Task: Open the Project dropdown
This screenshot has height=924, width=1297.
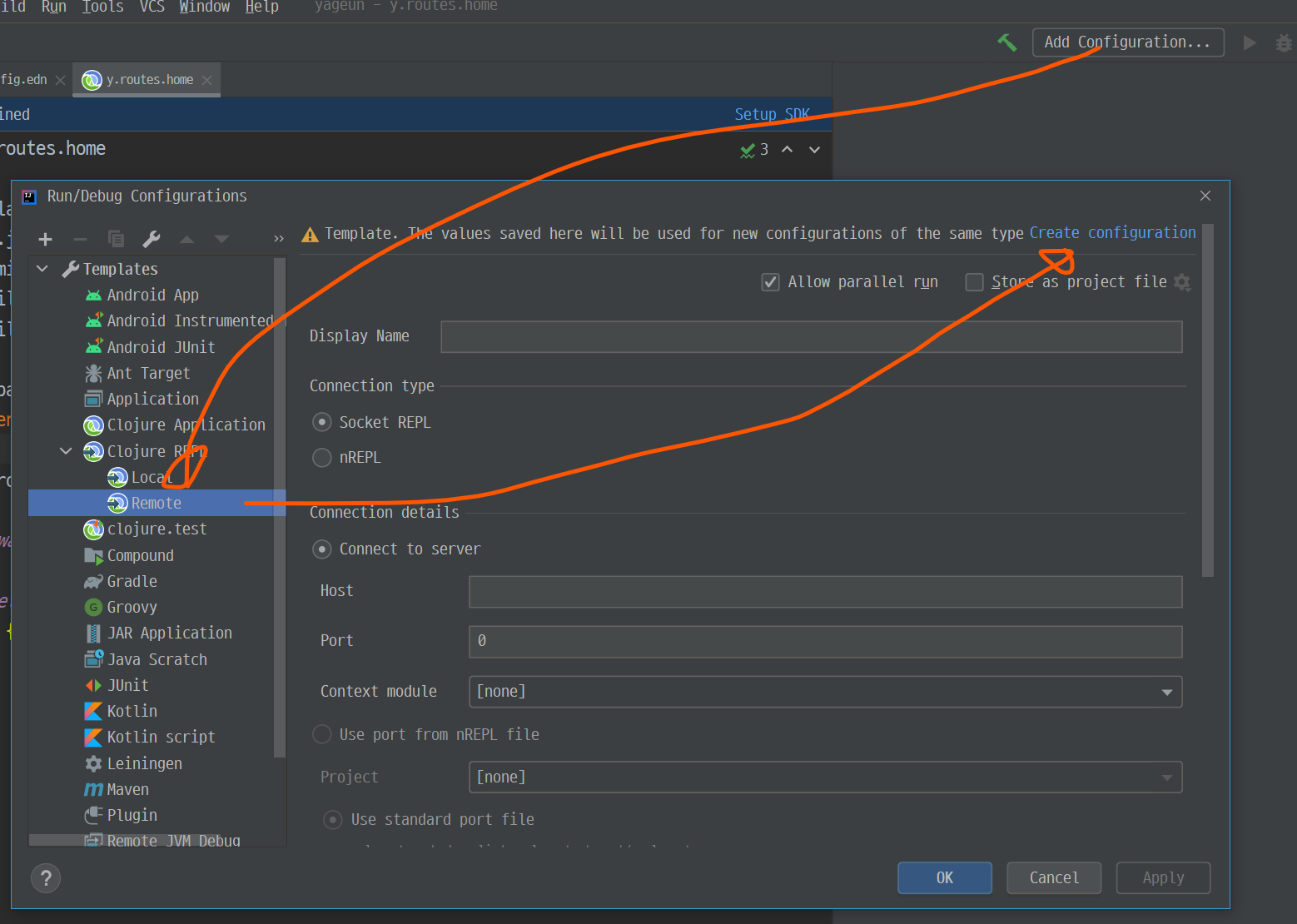Action: pyautogui.click(x=826, y=777)
